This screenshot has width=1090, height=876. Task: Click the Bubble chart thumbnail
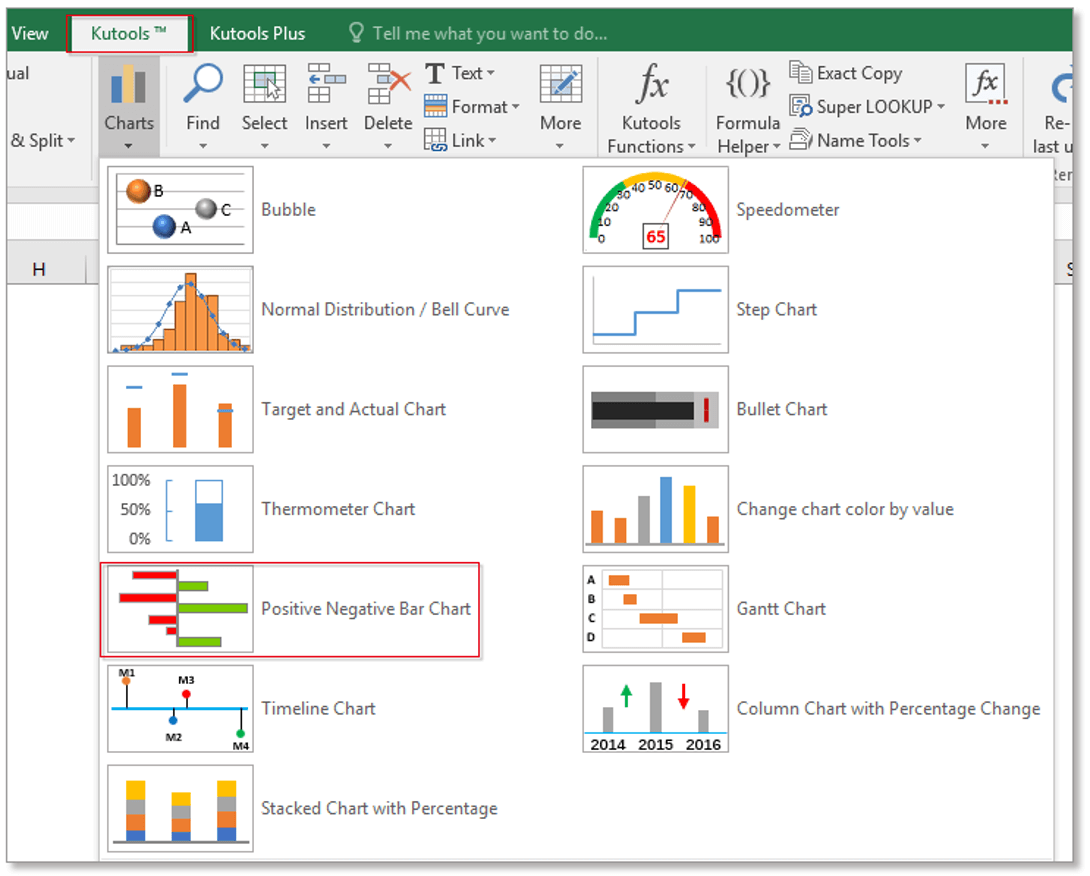180,209
